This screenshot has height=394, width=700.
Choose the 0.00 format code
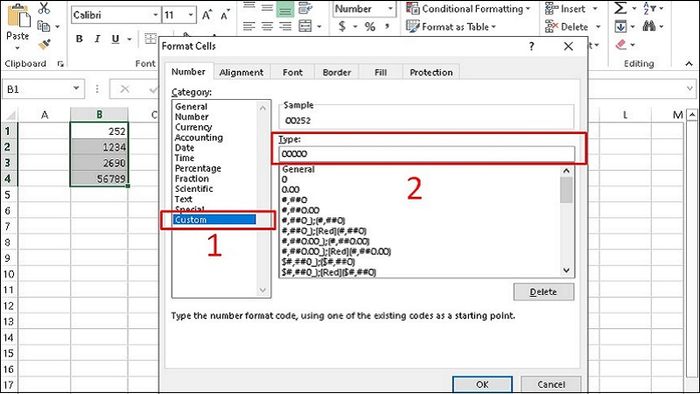[x=291, y=190]
